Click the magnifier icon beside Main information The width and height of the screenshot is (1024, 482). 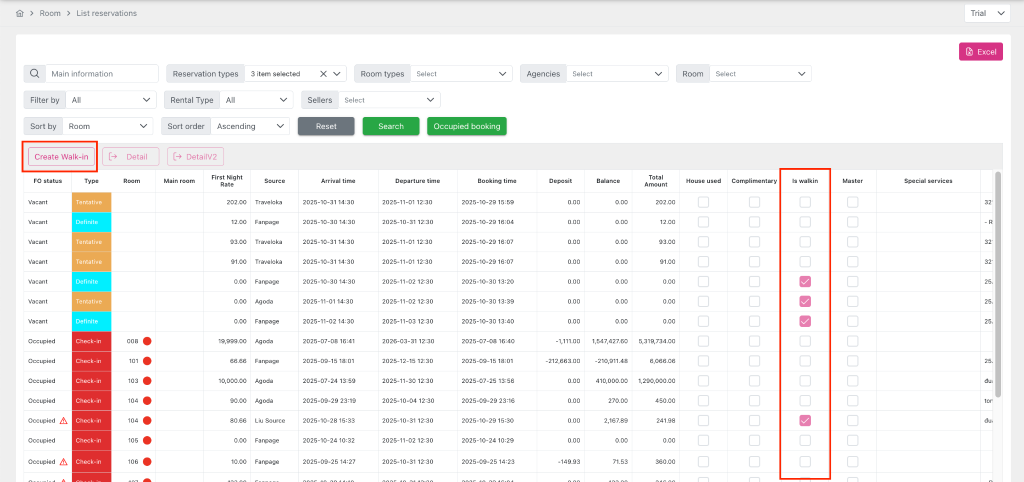[x=34, y=73]
